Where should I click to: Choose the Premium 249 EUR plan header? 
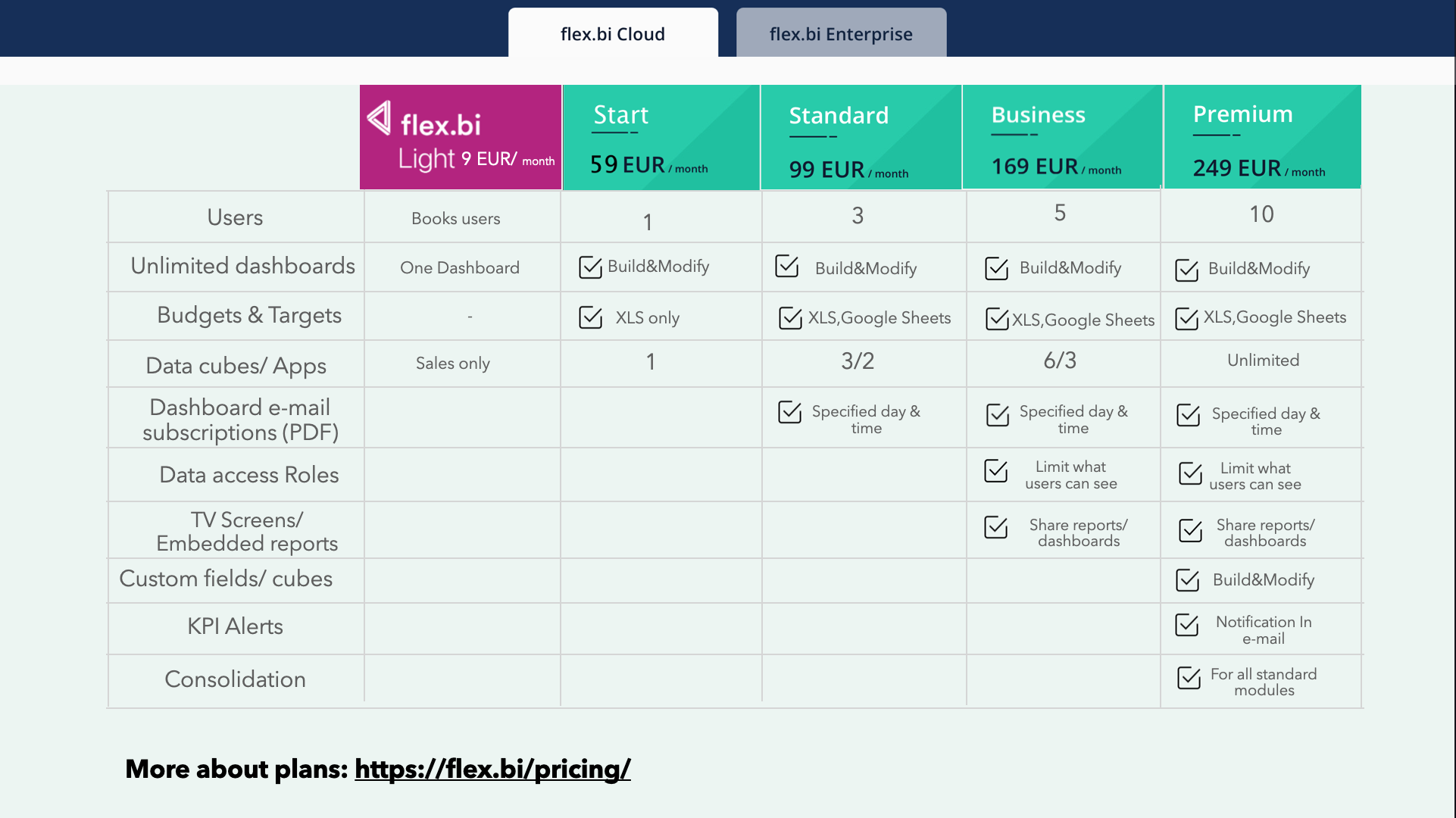point(1262,137)
